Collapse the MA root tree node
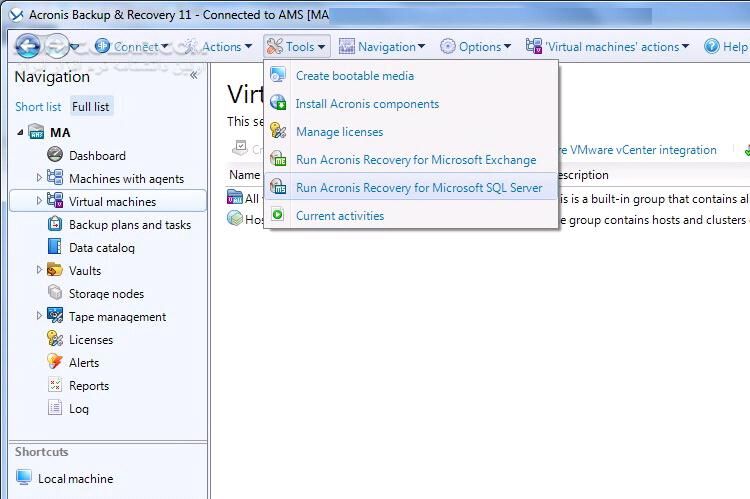750x499 pixels. 21,132
